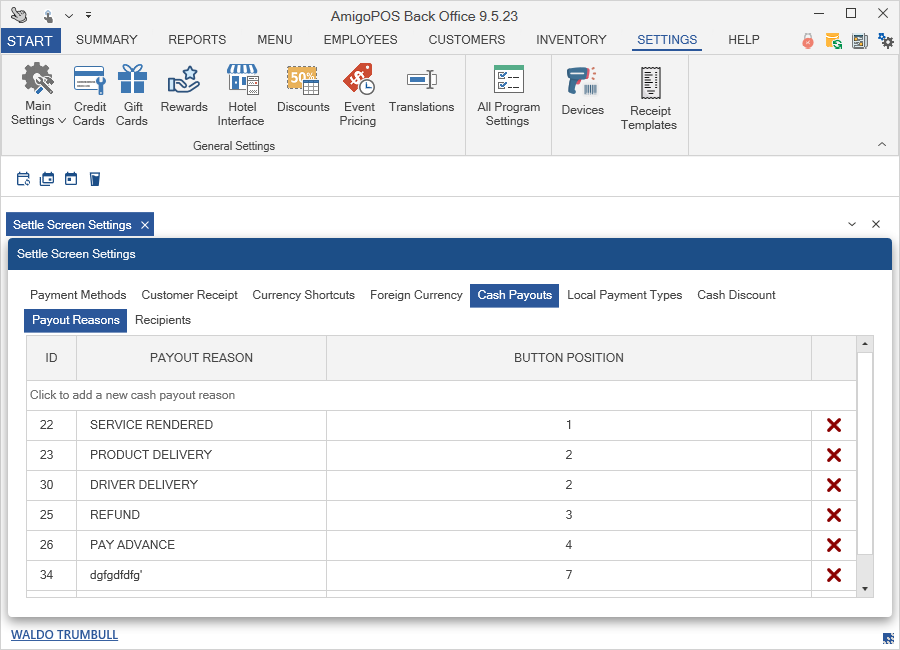This screenshot has width=900, height=650.
Task: Open the Recipients sub-tab
Action: (163, 320)
